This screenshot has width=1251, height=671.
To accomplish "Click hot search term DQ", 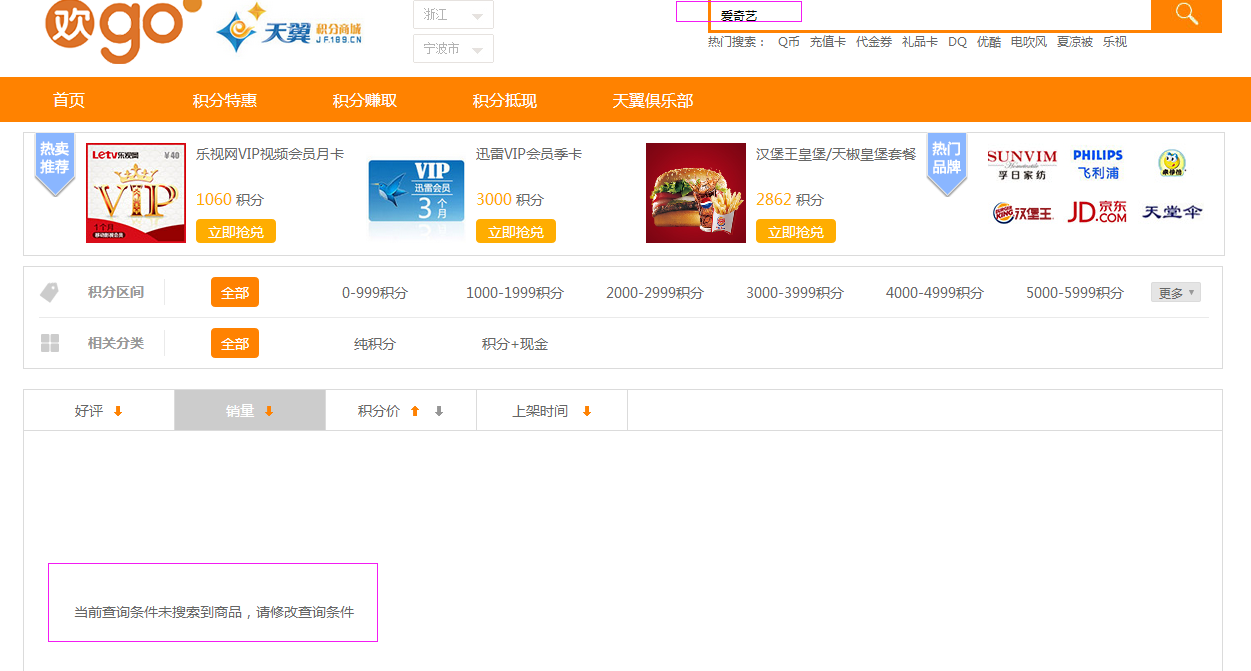I will click(x=958, y=42).
